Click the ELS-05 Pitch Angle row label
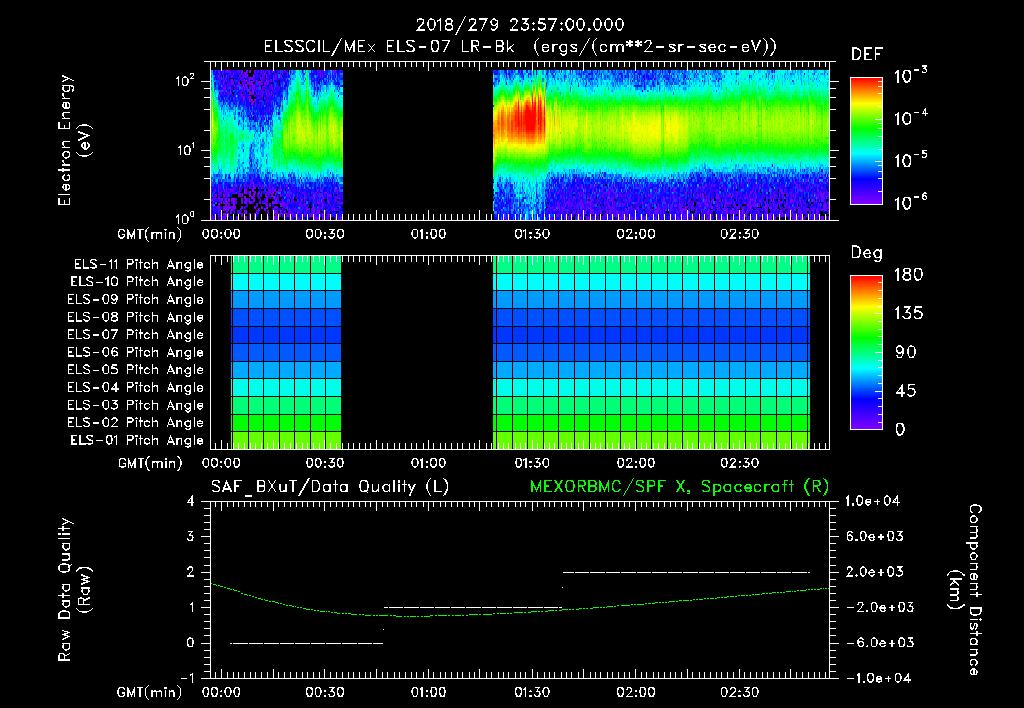 point(136,370)
